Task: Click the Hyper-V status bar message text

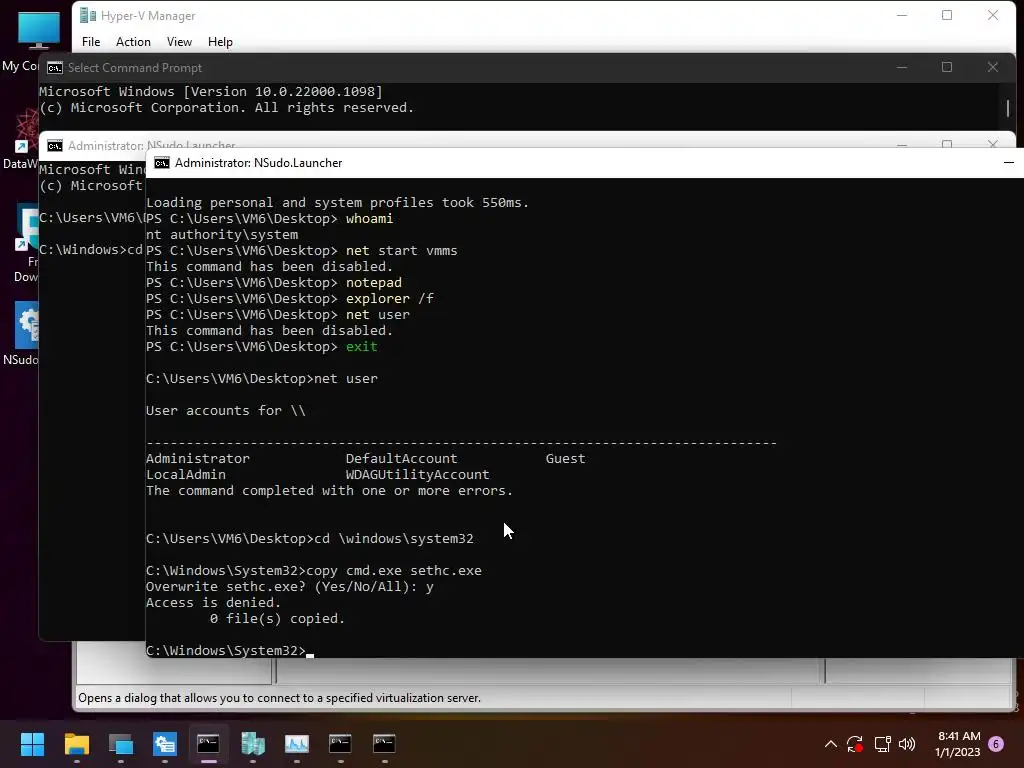Action: coord(280,698)
